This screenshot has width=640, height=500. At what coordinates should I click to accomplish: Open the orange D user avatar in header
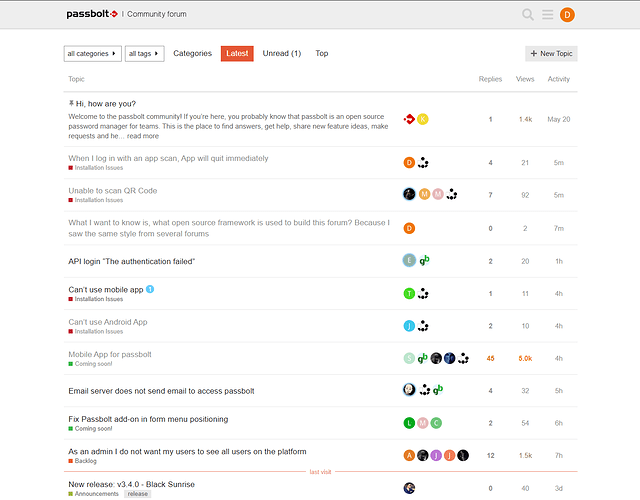pyautogui.click(x=567, y=15)
